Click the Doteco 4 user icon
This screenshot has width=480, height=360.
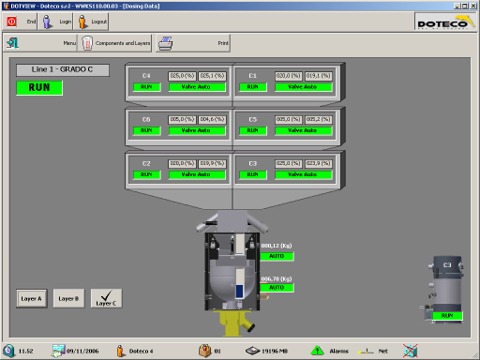tap(120, 351)
